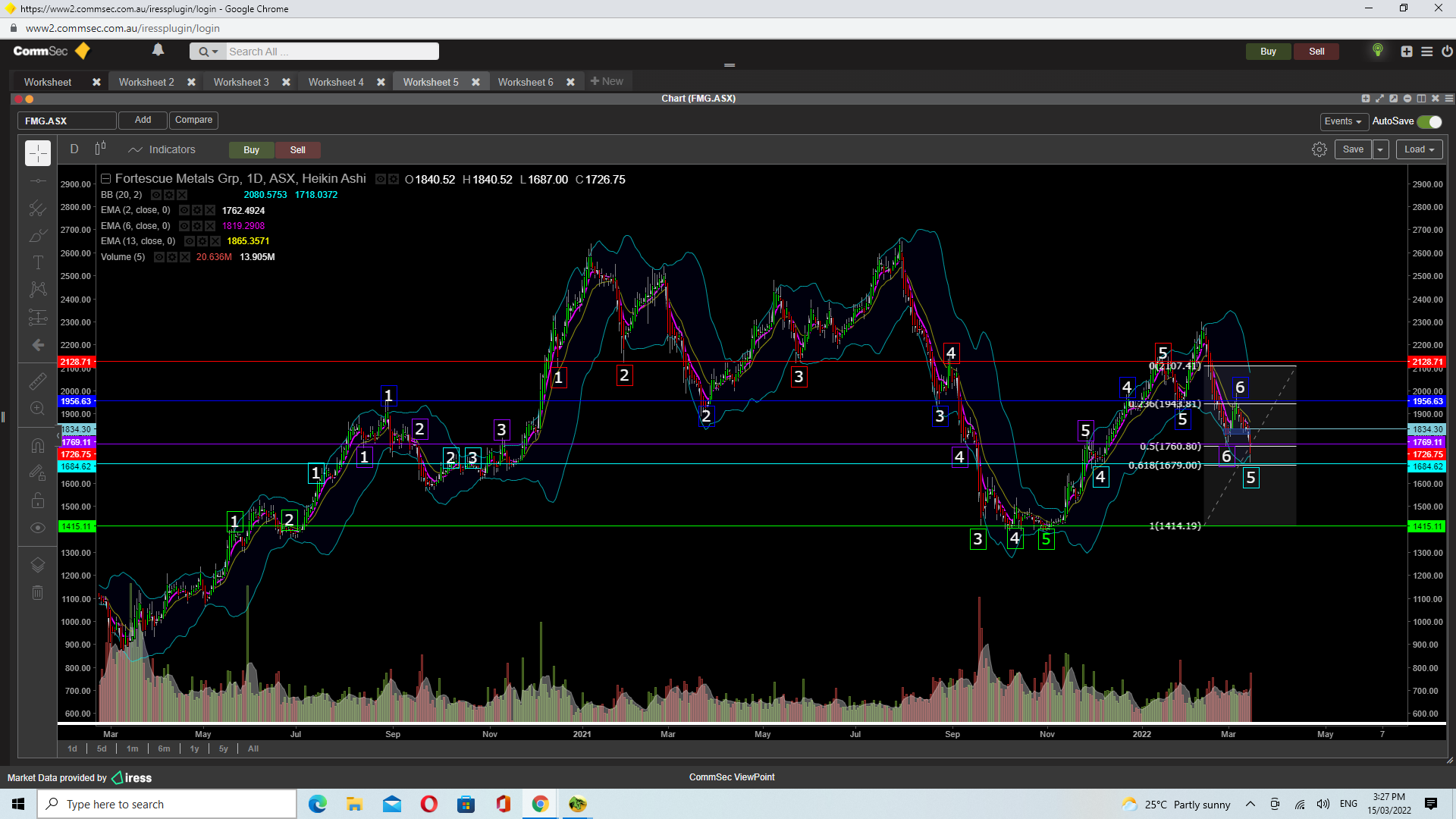Collapse the Fortescue Metals legend
Screen dimensions: 1456x819
coord(106,179)
